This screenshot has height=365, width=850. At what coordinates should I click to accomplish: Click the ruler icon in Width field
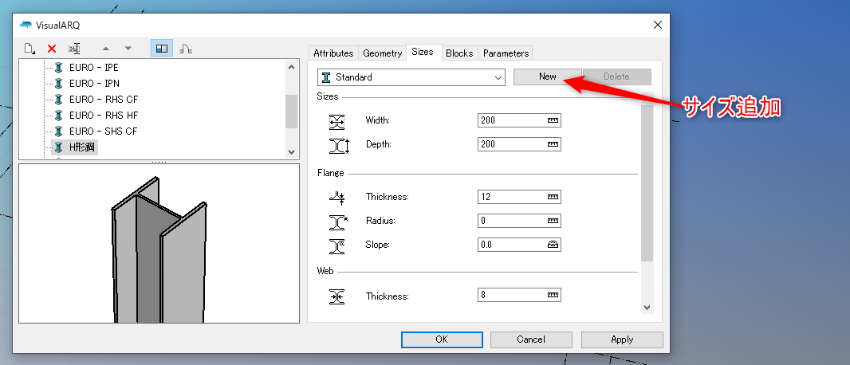(552, 120)
